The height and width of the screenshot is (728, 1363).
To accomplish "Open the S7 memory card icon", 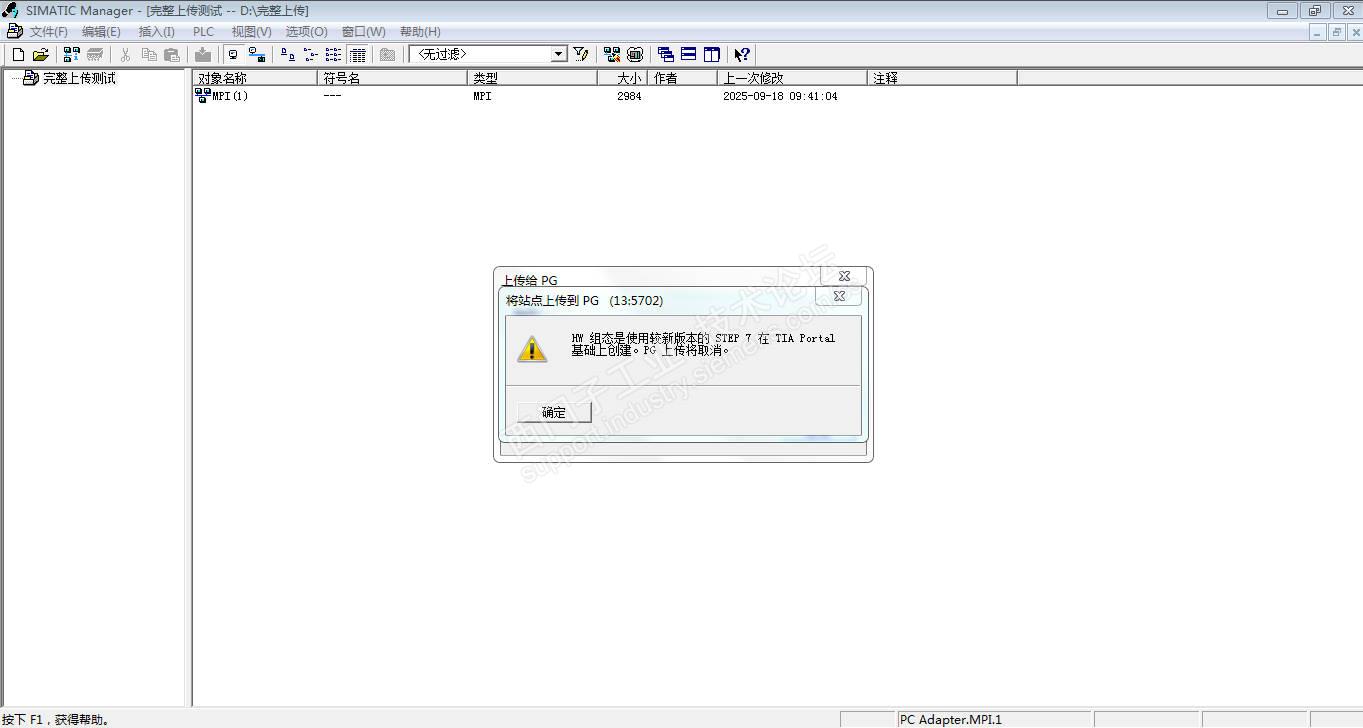I will click(95, 55).
